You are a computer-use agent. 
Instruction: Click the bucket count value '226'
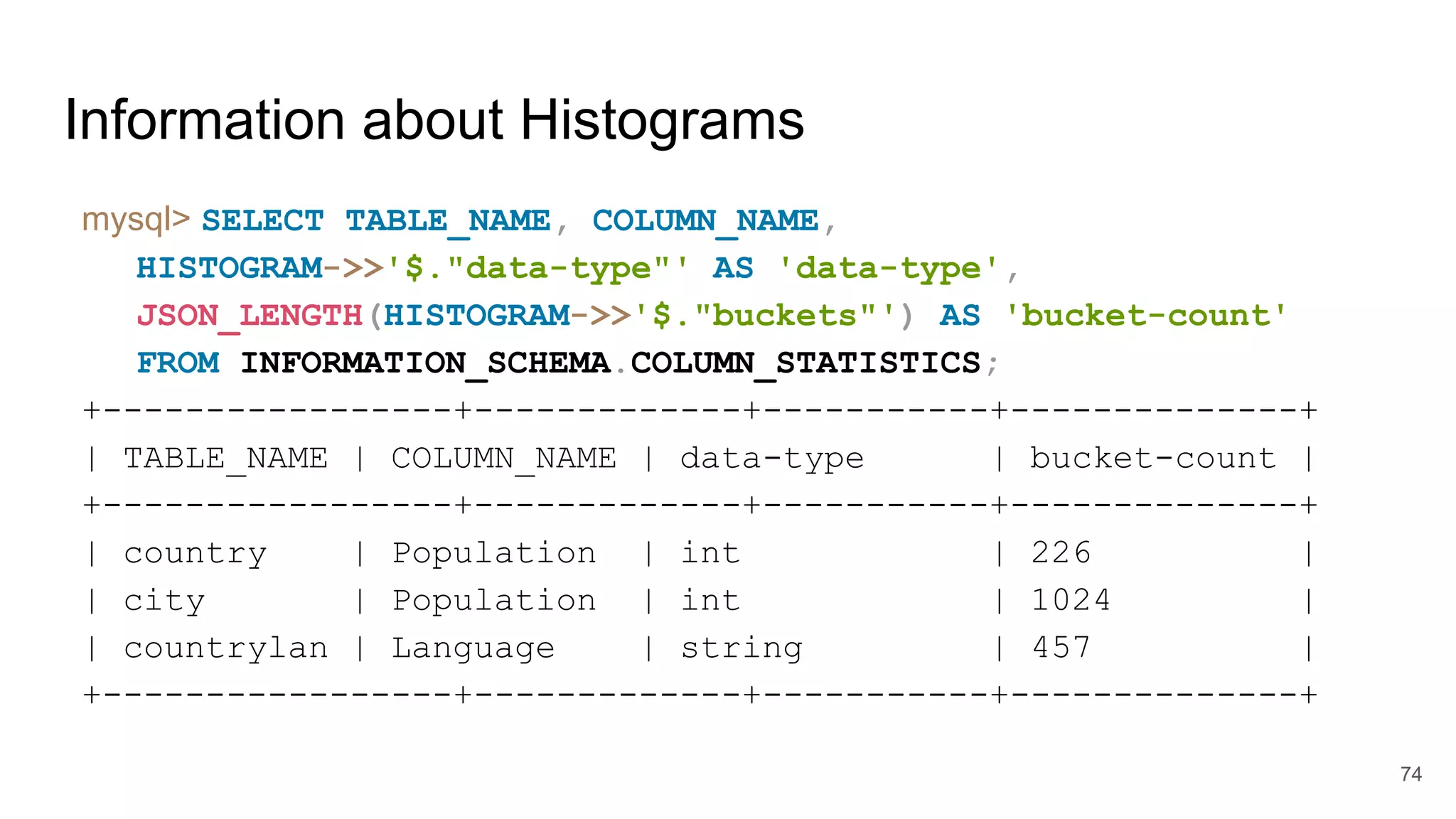coord(1061,552)
